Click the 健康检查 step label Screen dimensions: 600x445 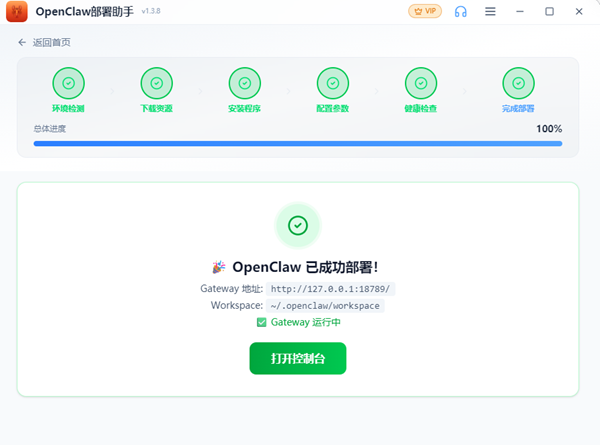(421, 109)
